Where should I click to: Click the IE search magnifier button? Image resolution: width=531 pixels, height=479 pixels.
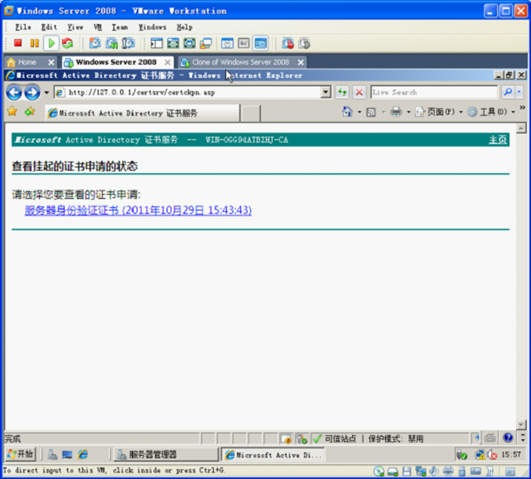(508, 92)
